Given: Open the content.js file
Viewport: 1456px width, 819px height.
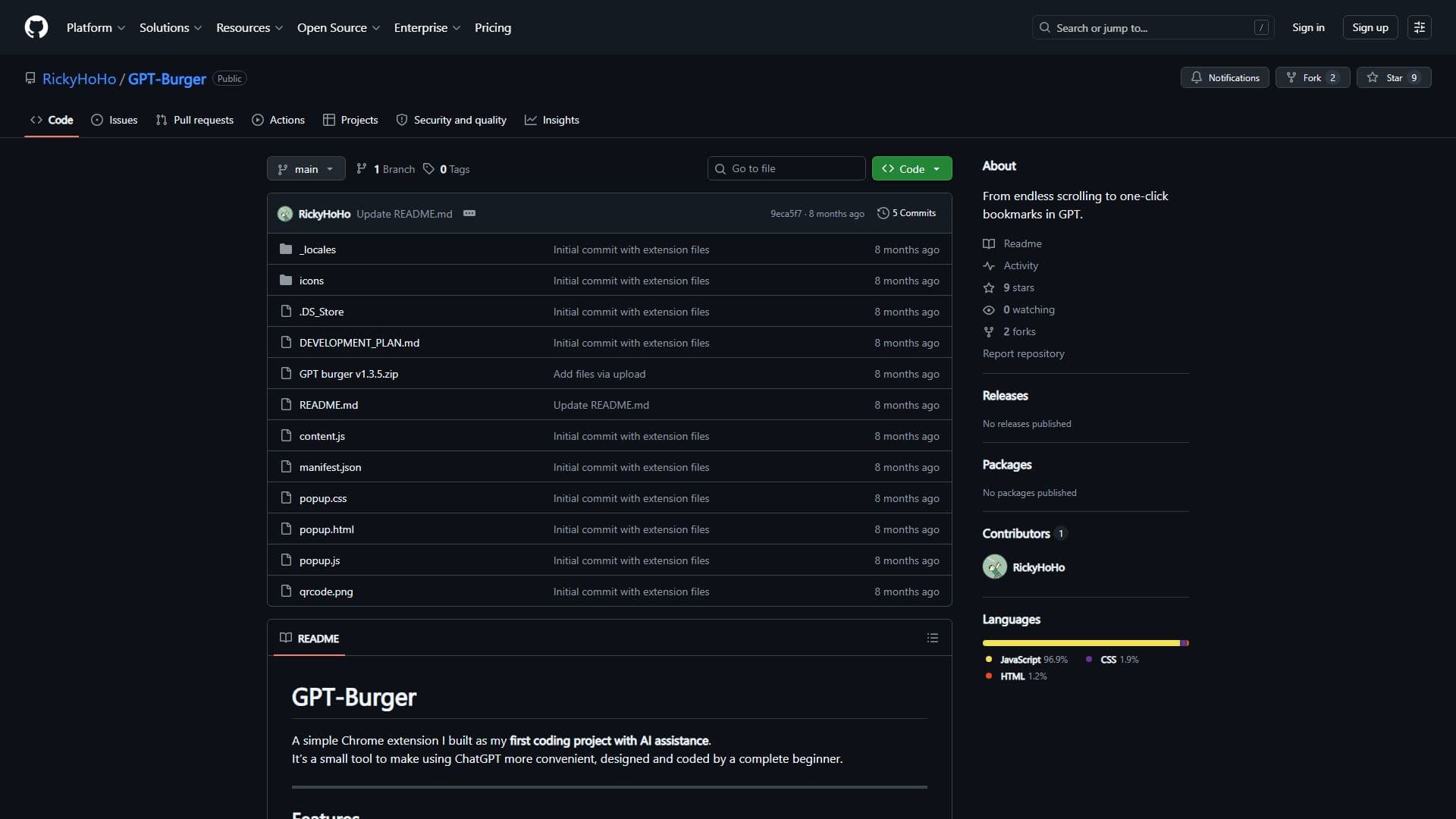Looking at the screenshot, I should point(322,436).
